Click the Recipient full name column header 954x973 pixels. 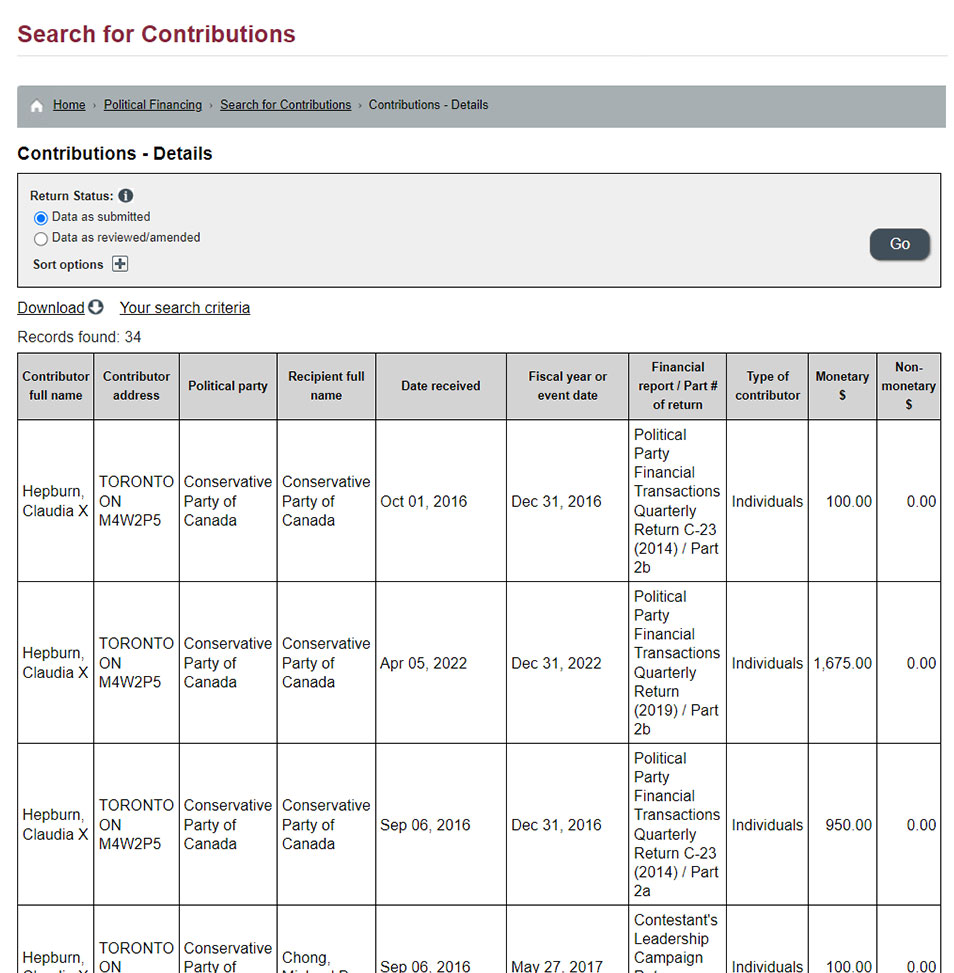[326, 386]
